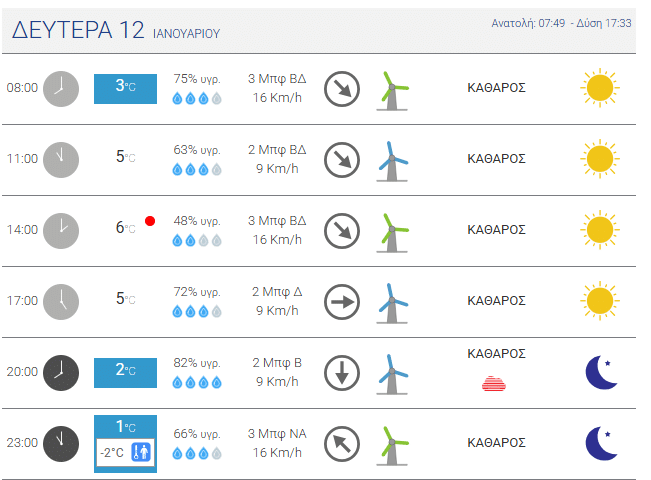Click the sunrise time Ανατολή 07:49
This screenshot has height=480, width=651.
pyautogui.click(x=528, y=23)
